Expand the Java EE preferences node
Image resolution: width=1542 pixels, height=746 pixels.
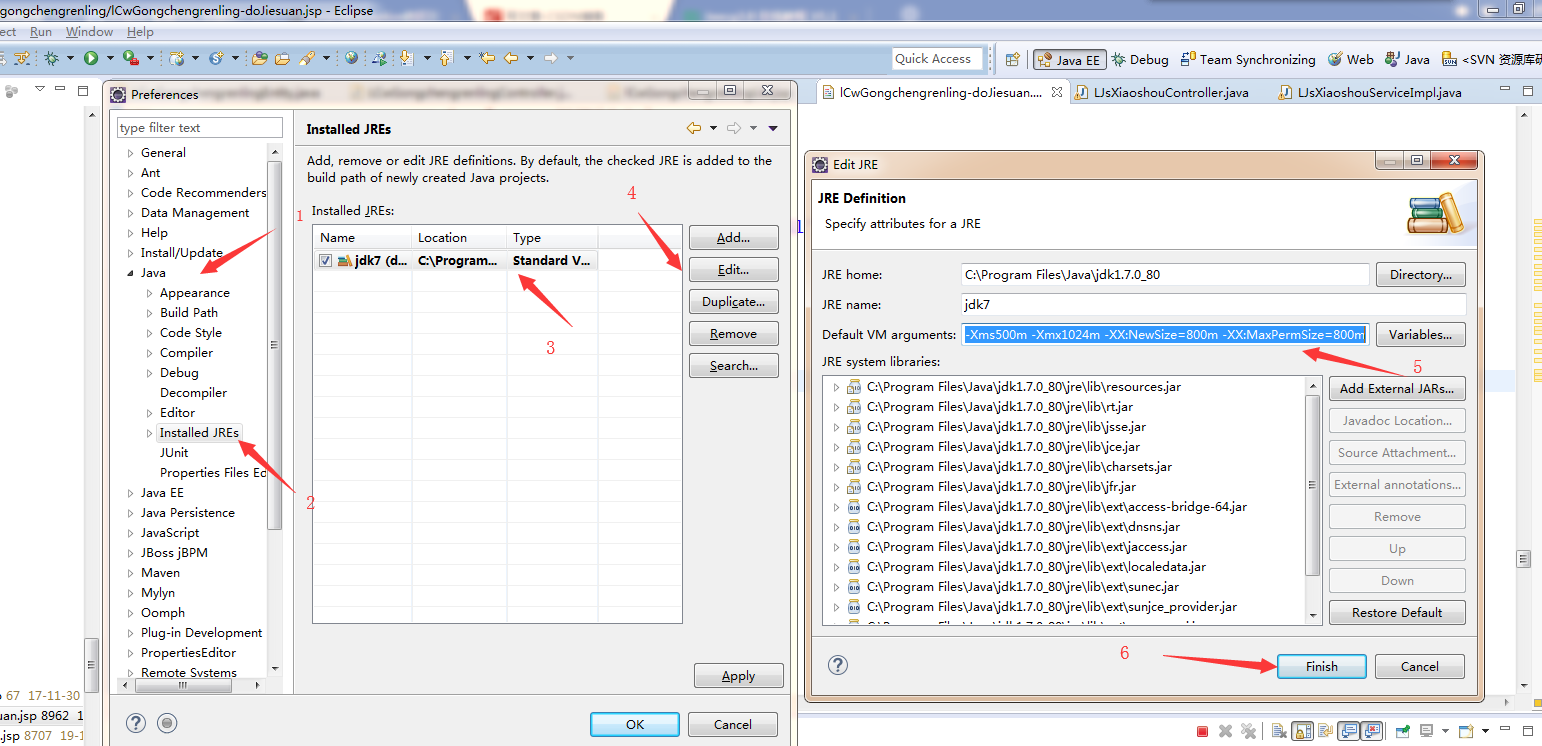coord(128,492)
